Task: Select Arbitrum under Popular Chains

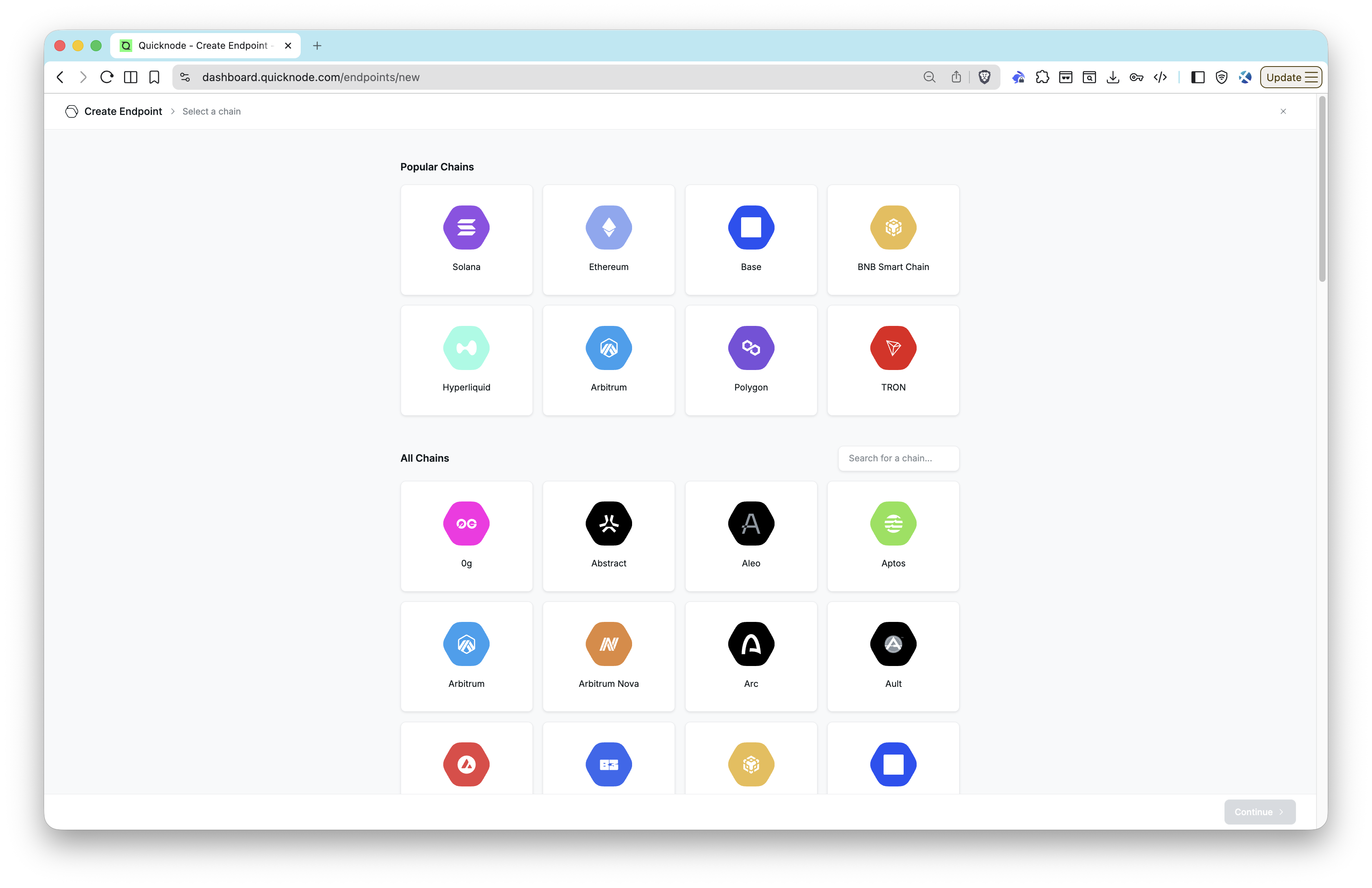Action: [608, 360]
